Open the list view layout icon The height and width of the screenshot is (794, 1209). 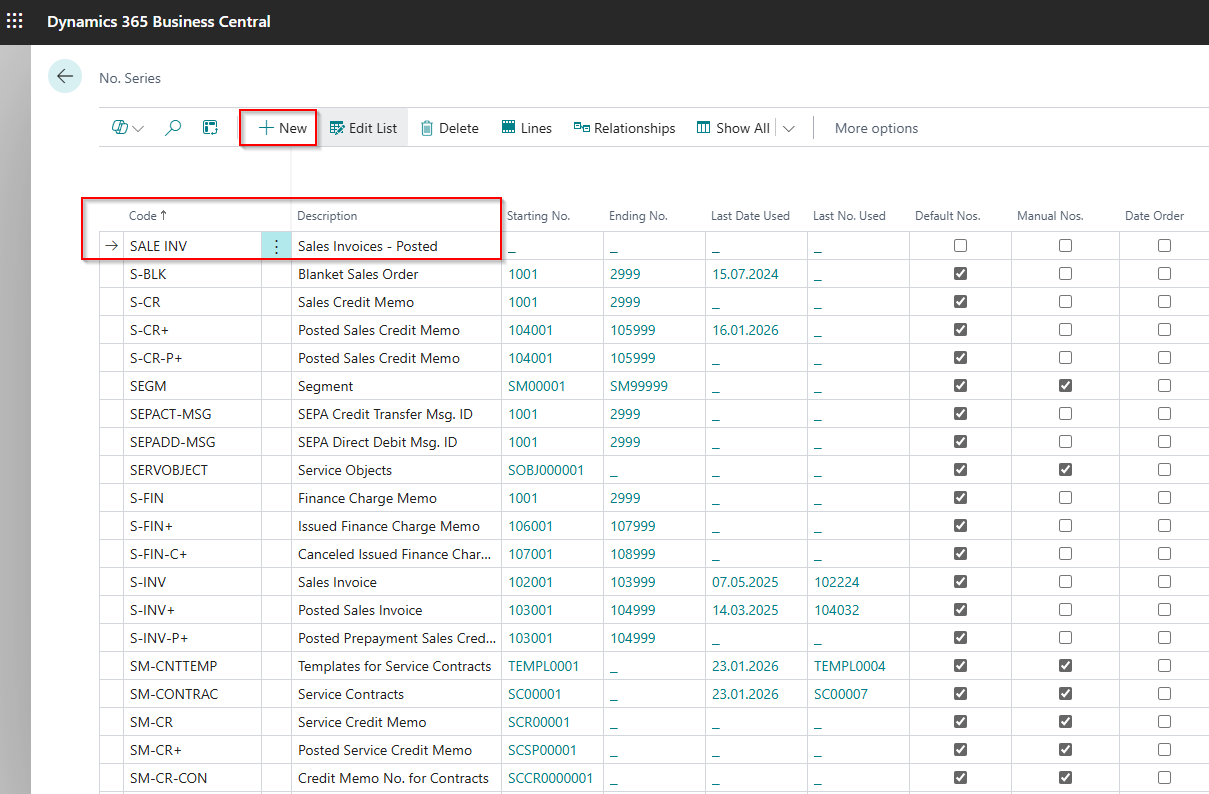[x=210, y=128]
